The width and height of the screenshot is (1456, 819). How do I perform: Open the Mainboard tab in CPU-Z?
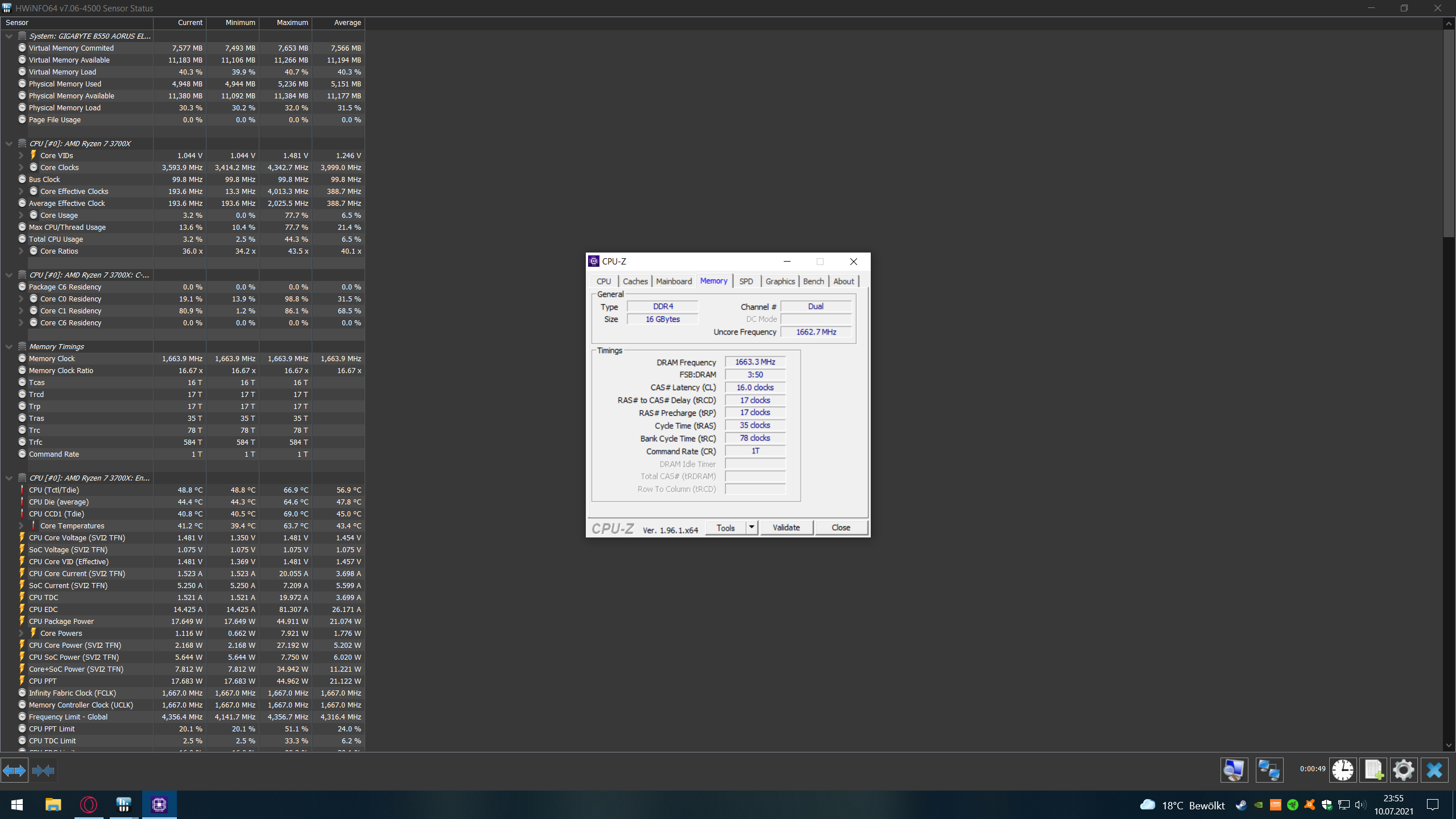673,281
